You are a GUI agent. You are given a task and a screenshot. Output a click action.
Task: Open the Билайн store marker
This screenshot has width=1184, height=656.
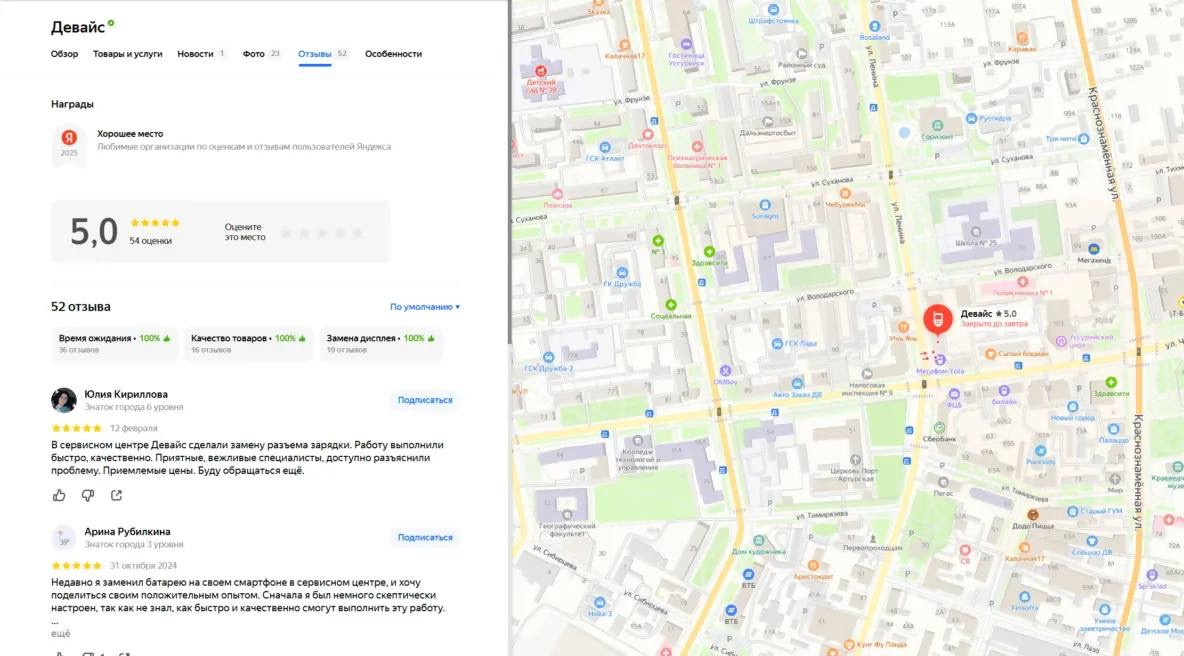click(1004, 390)
